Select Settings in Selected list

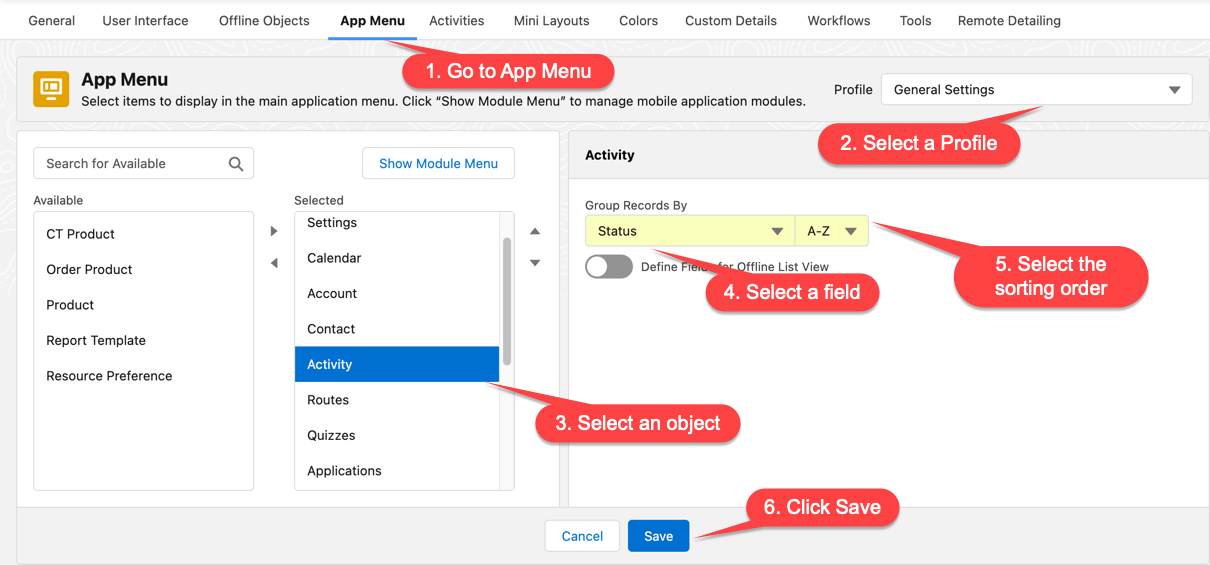click(x=397, y=223)
